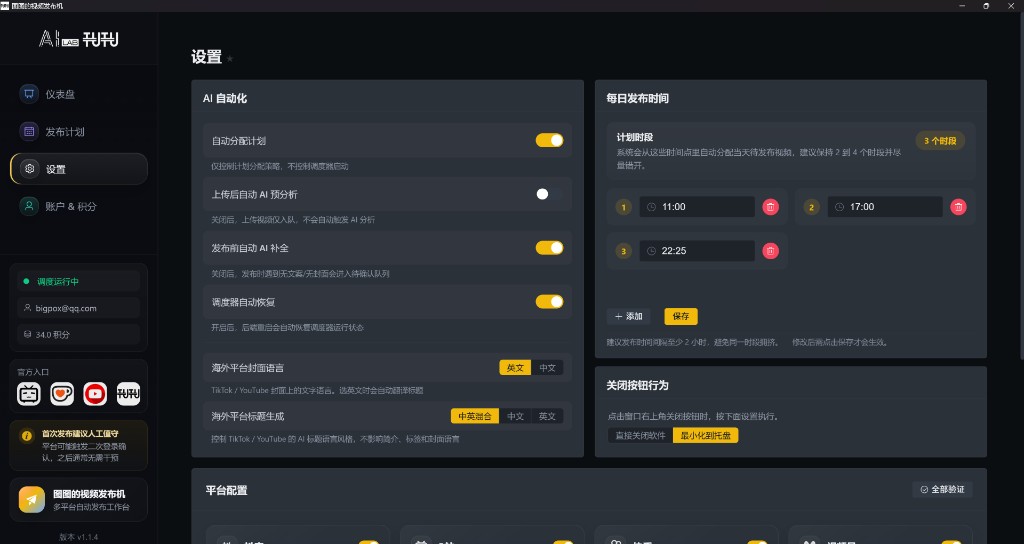Click the 海外平台标题生成 label
This screenshot has height=544, width=1024.
(248, 416)
